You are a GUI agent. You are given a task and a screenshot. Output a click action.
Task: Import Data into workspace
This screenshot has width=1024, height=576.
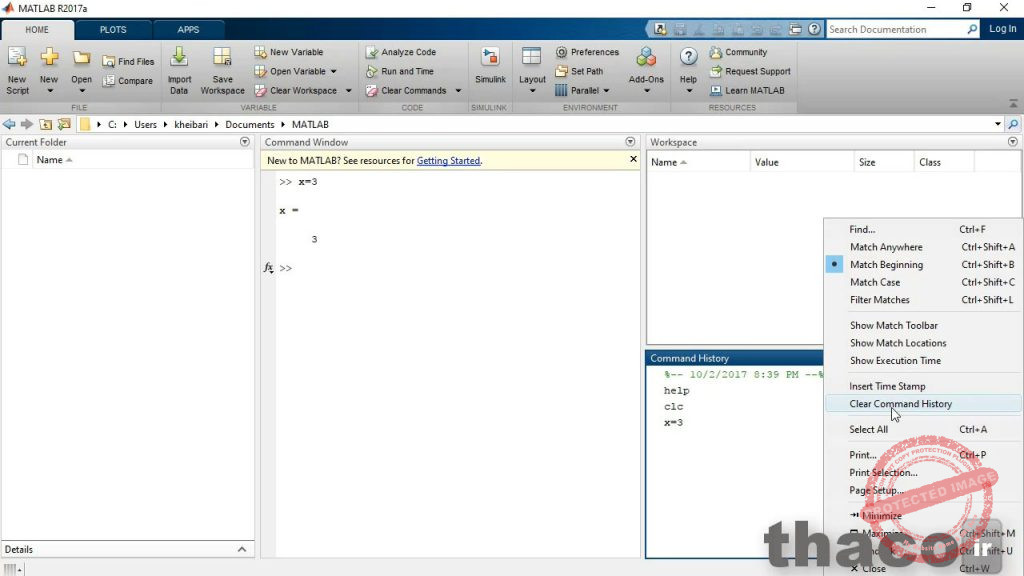pos(179,71)
